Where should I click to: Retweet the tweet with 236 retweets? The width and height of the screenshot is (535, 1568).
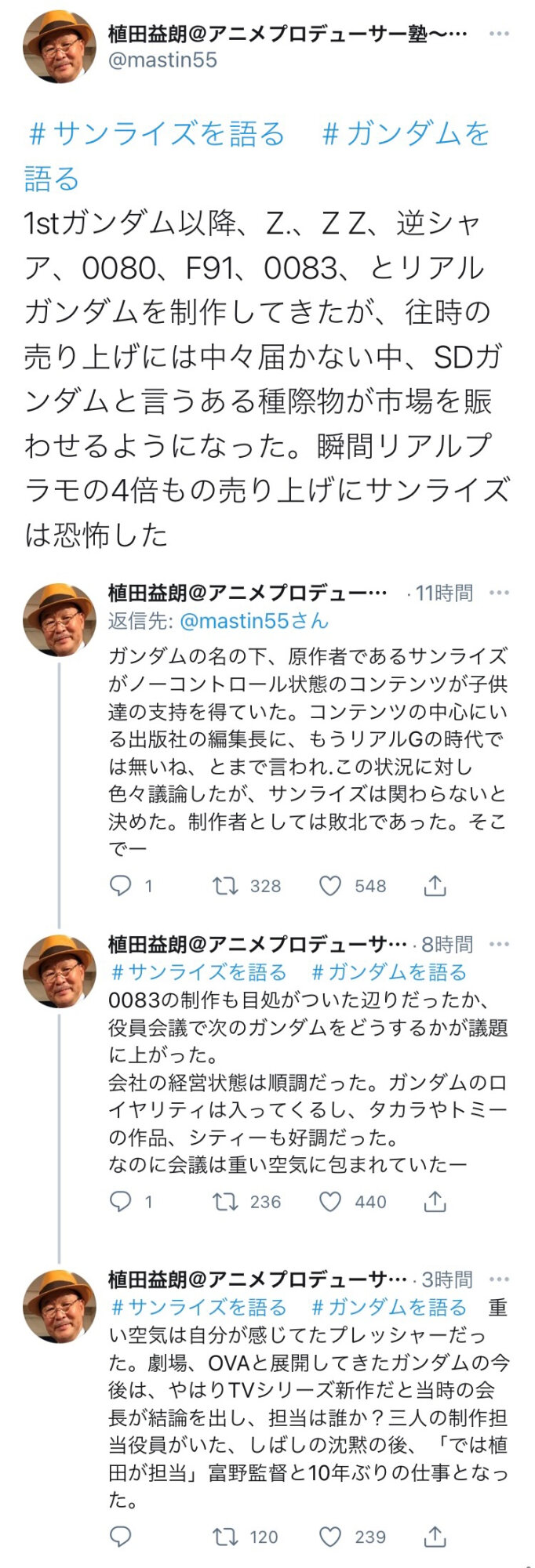coord(225,1201)
